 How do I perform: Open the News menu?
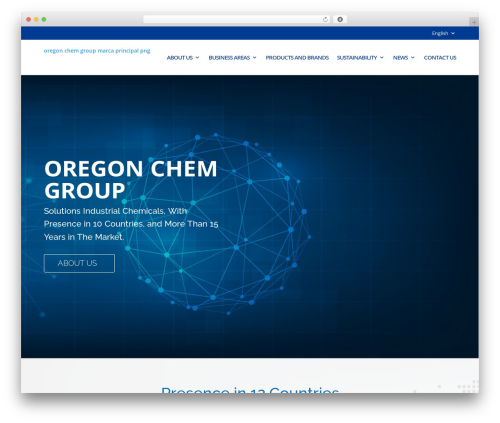(x=400, y=58)
